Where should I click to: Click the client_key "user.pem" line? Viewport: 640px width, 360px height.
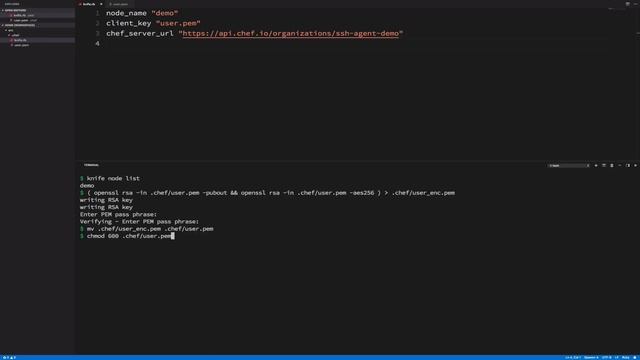point(153,23)
